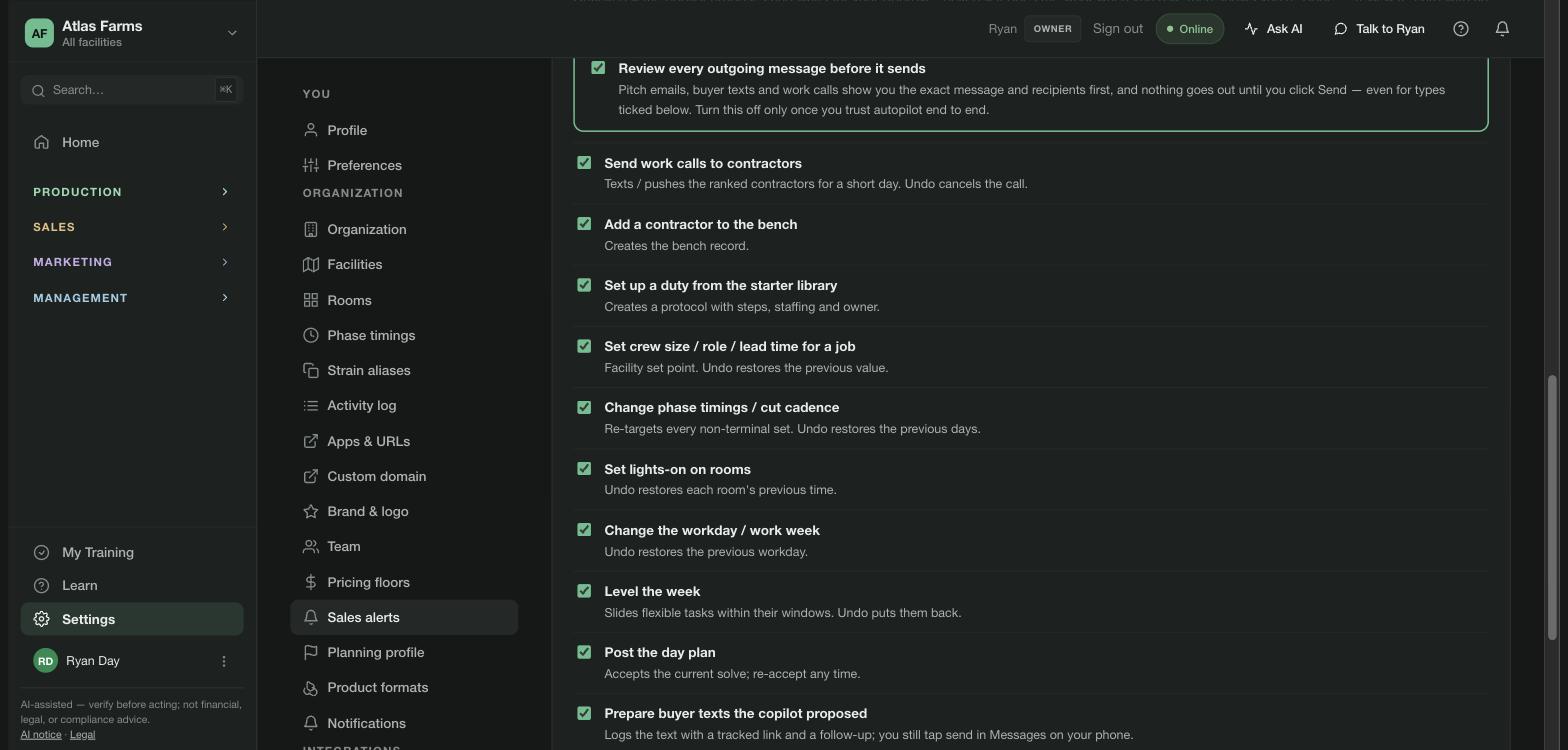Click the Talk to Ryan button

[1379, 29]
